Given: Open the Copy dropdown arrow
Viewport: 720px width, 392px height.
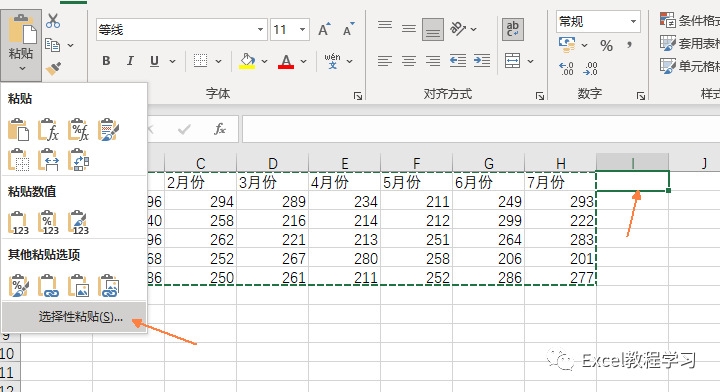Looking at the screenshot, I should [70, 45].
